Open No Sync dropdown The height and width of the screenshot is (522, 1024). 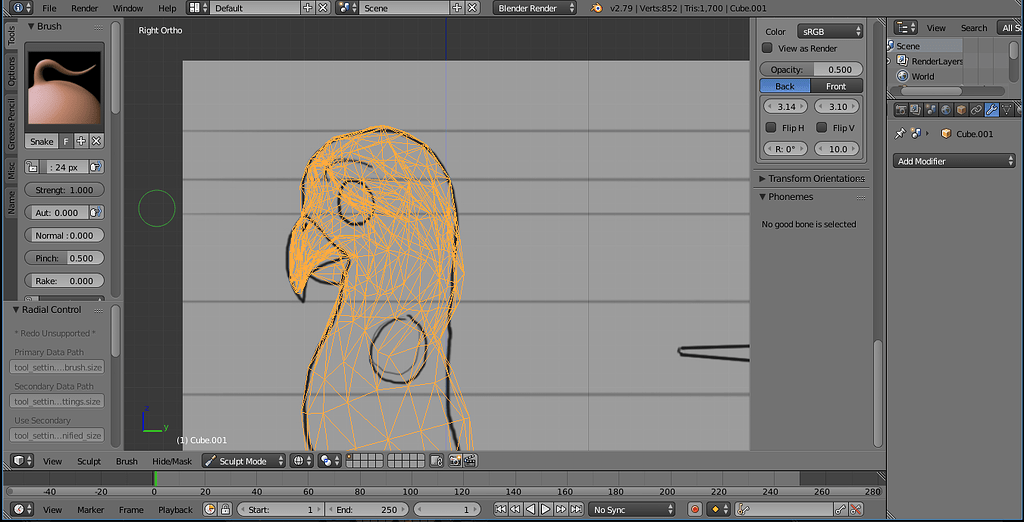[x=632, y=509]
